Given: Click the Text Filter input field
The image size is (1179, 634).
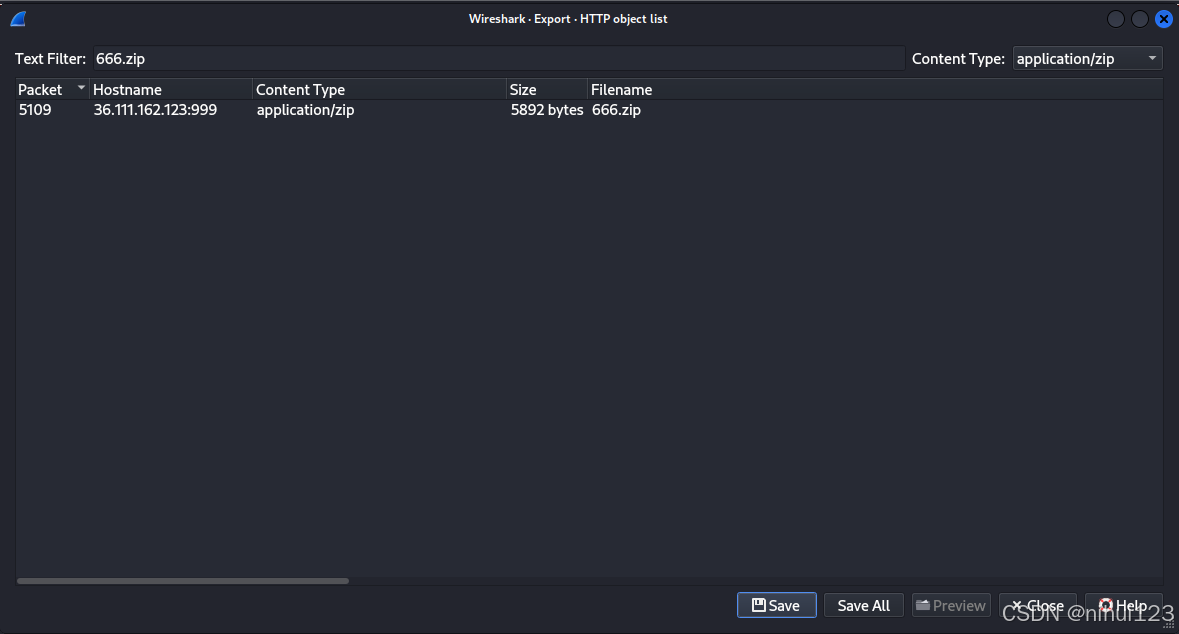Looking at the screenshot, I should point(499,59).
